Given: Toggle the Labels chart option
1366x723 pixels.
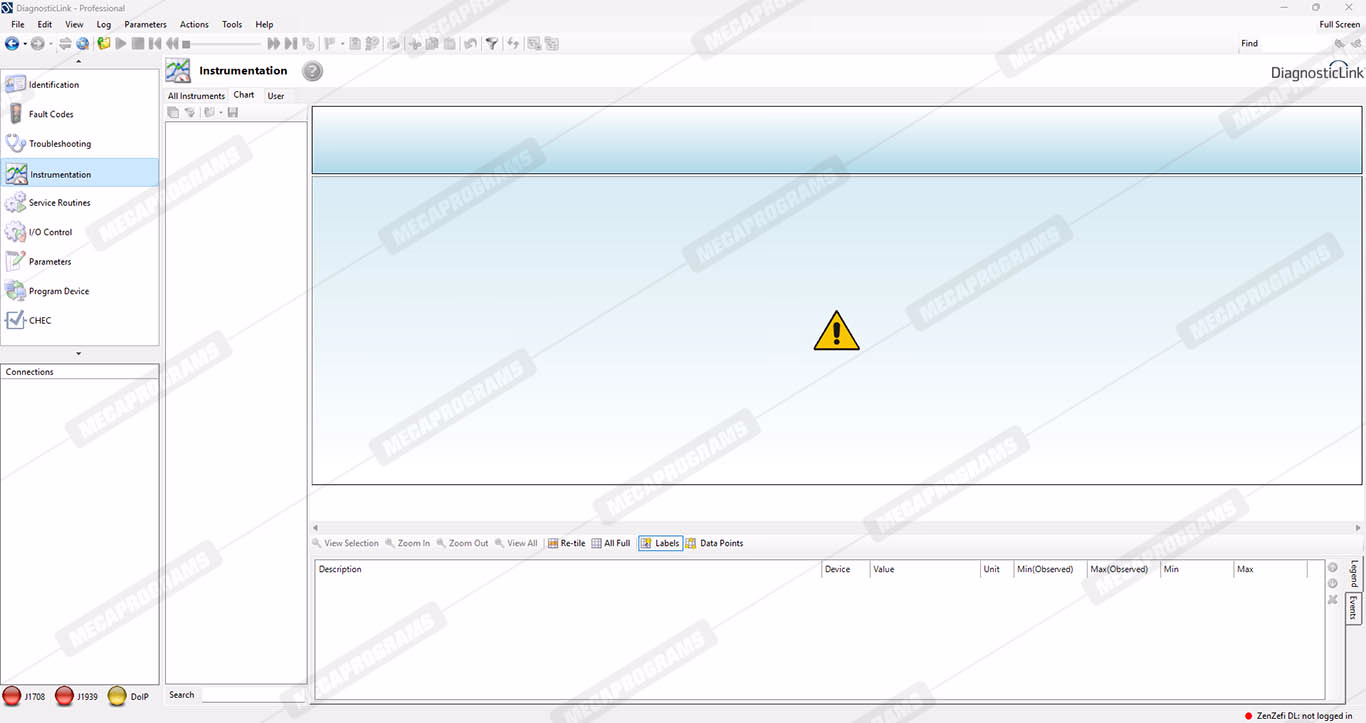Looking at the screenshot, I should [660, 543].
